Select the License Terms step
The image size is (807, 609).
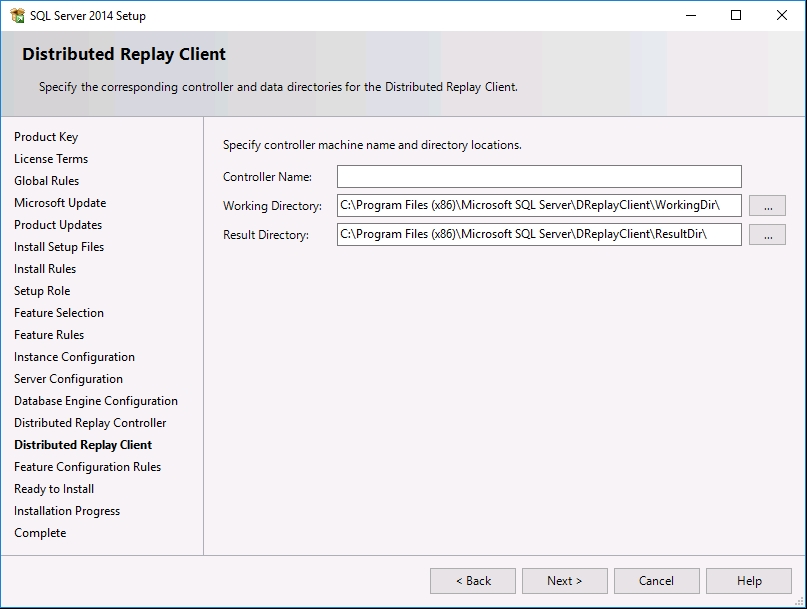pyautogui.click(x=51, y=159)
